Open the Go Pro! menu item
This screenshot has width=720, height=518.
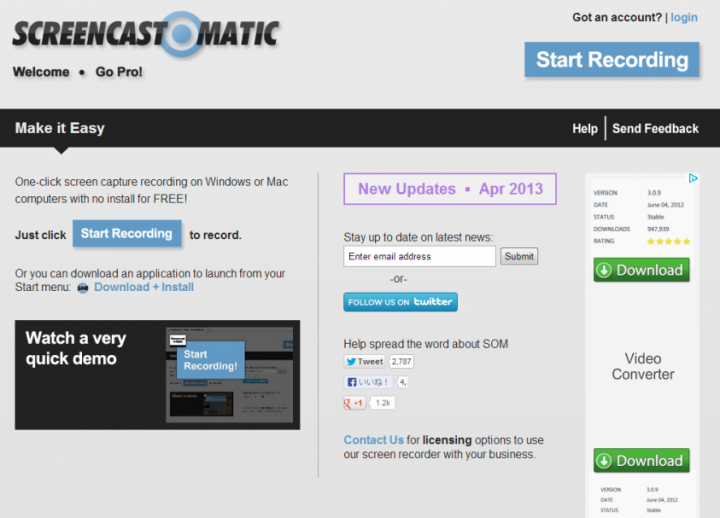pyautogui.click(x=119, y=72)
